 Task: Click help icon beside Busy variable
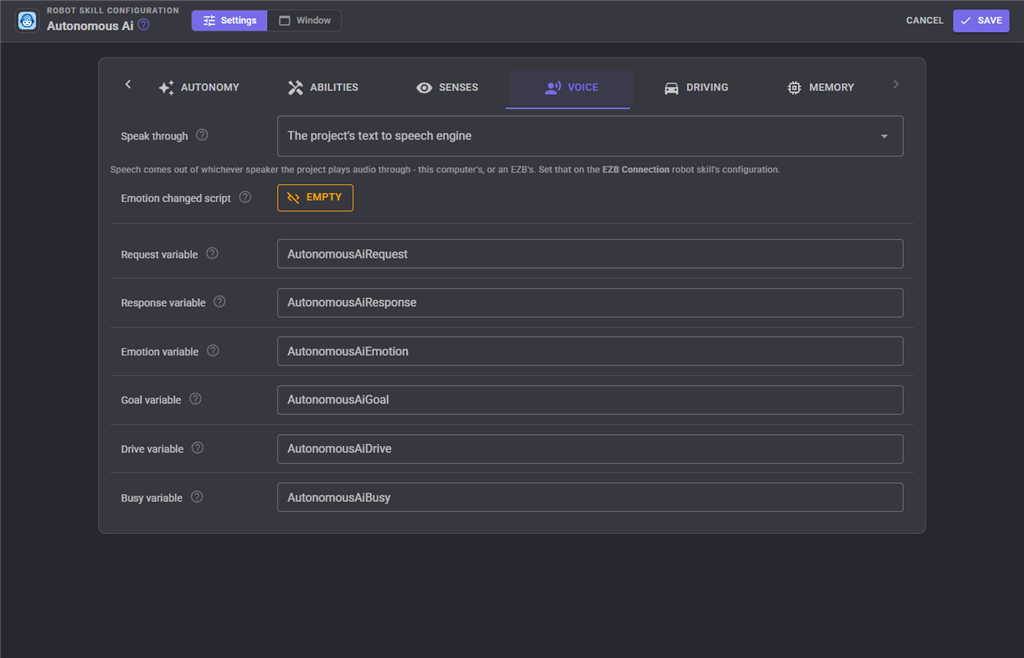(197, 497)
